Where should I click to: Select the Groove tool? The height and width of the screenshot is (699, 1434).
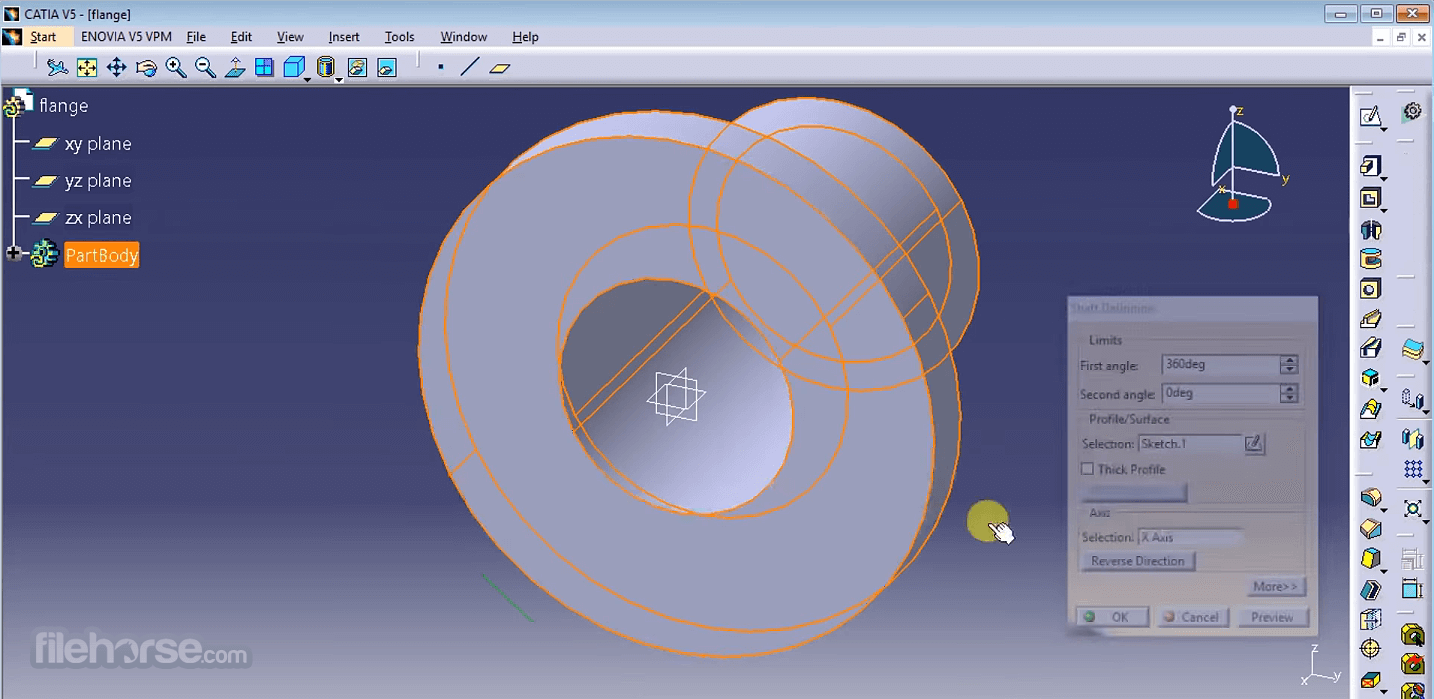coord(1370,260)
